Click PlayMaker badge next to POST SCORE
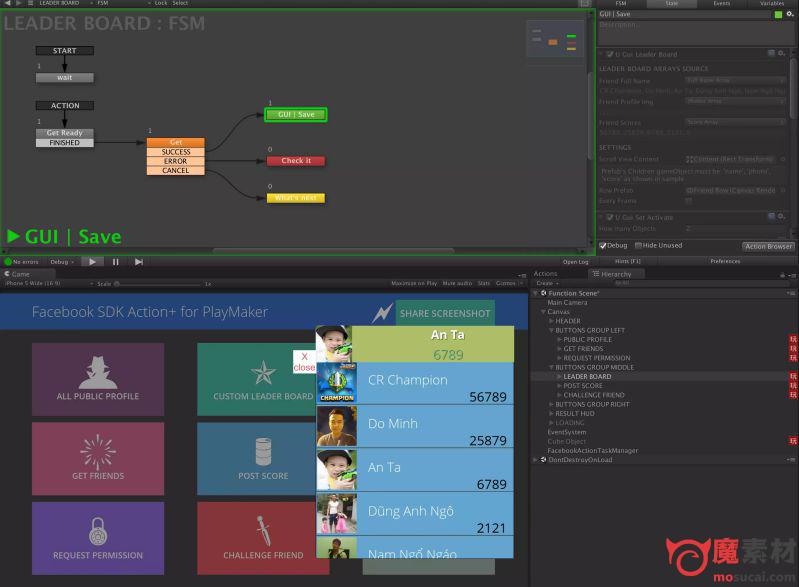This screenshot has width=799, height=587. [x=793, y=385]
